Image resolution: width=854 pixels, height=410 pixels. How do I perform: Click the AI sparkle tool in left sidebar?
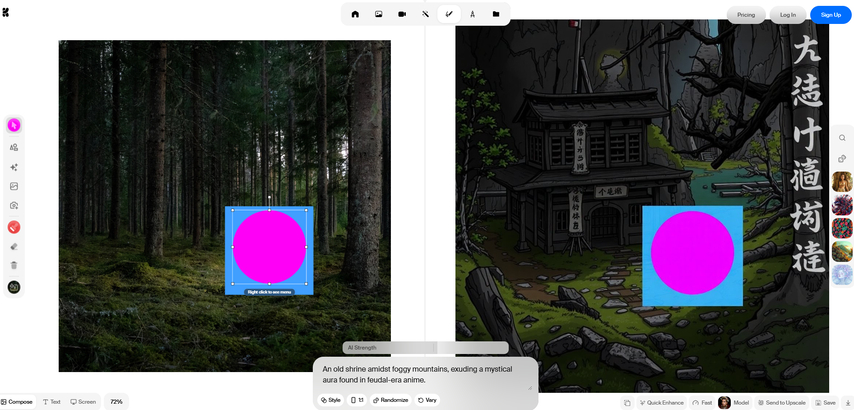14,167
